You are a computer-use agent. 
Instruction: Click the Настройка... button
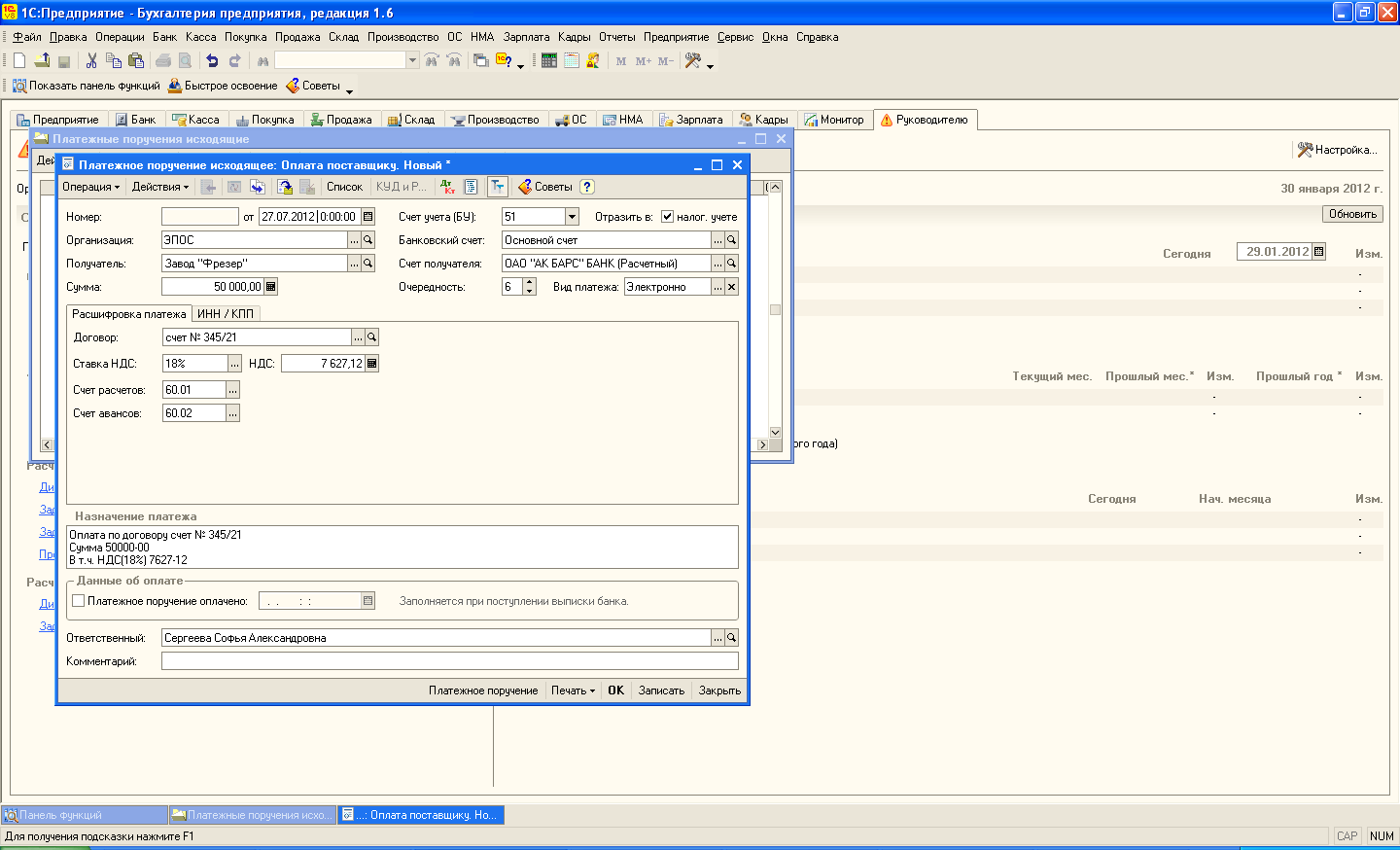tap(1338, 150)
